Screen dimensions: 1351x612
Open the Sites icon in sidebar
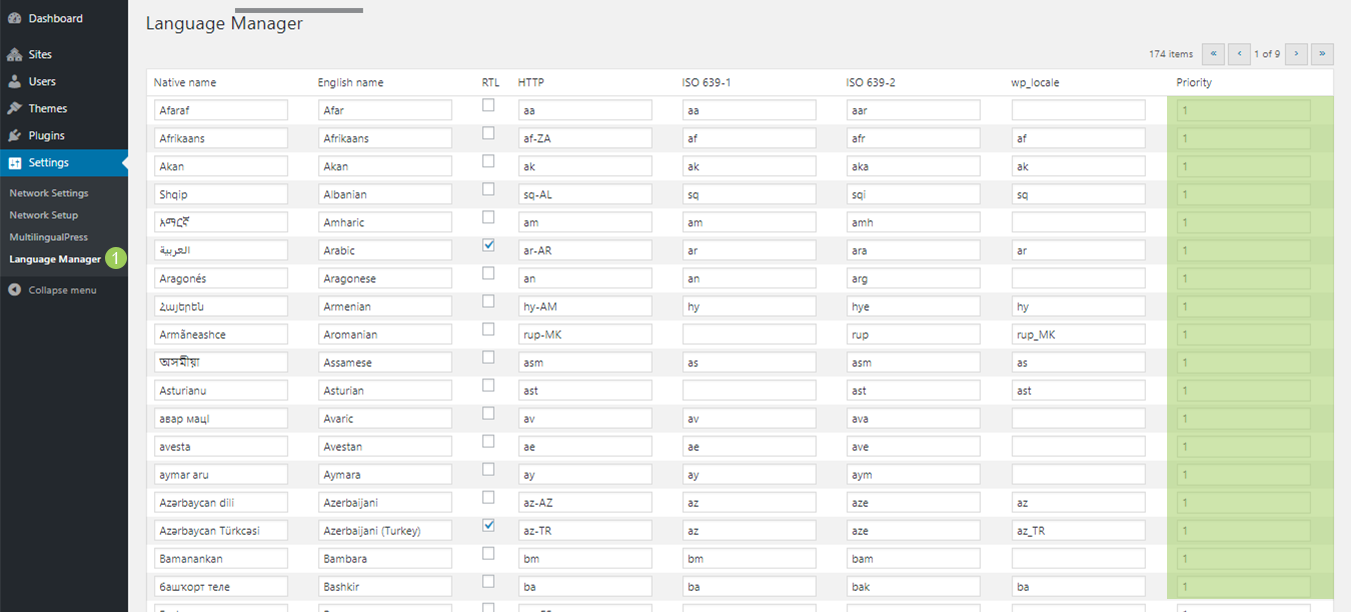click(x=14, y=54)
